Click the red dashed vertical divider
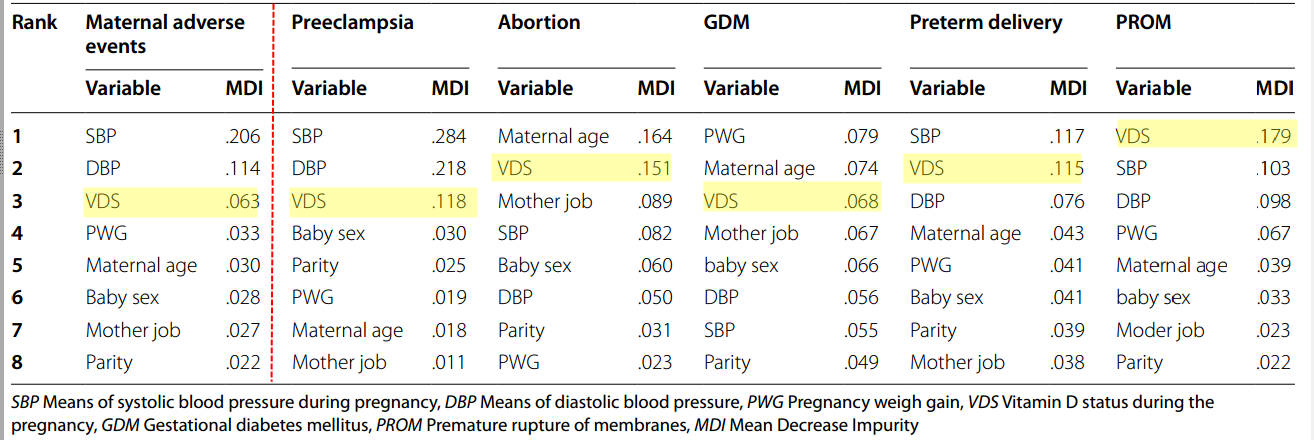1314x440 pixels. [x=274, y=200]
